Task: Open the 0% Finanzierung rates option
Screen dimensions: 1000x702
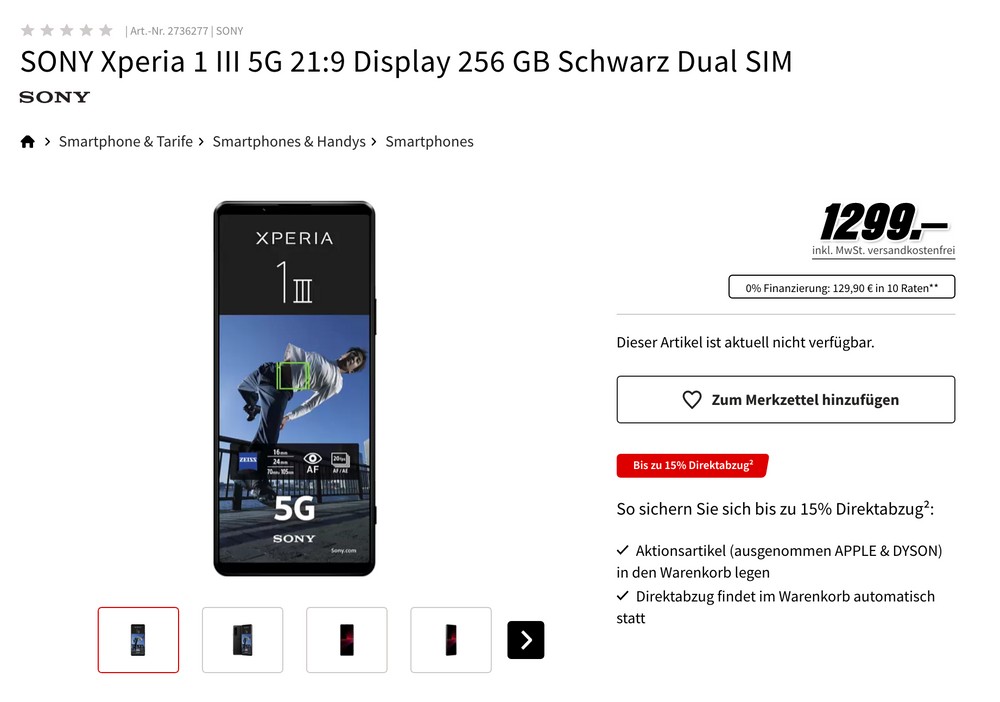Action: coord(842,287)
